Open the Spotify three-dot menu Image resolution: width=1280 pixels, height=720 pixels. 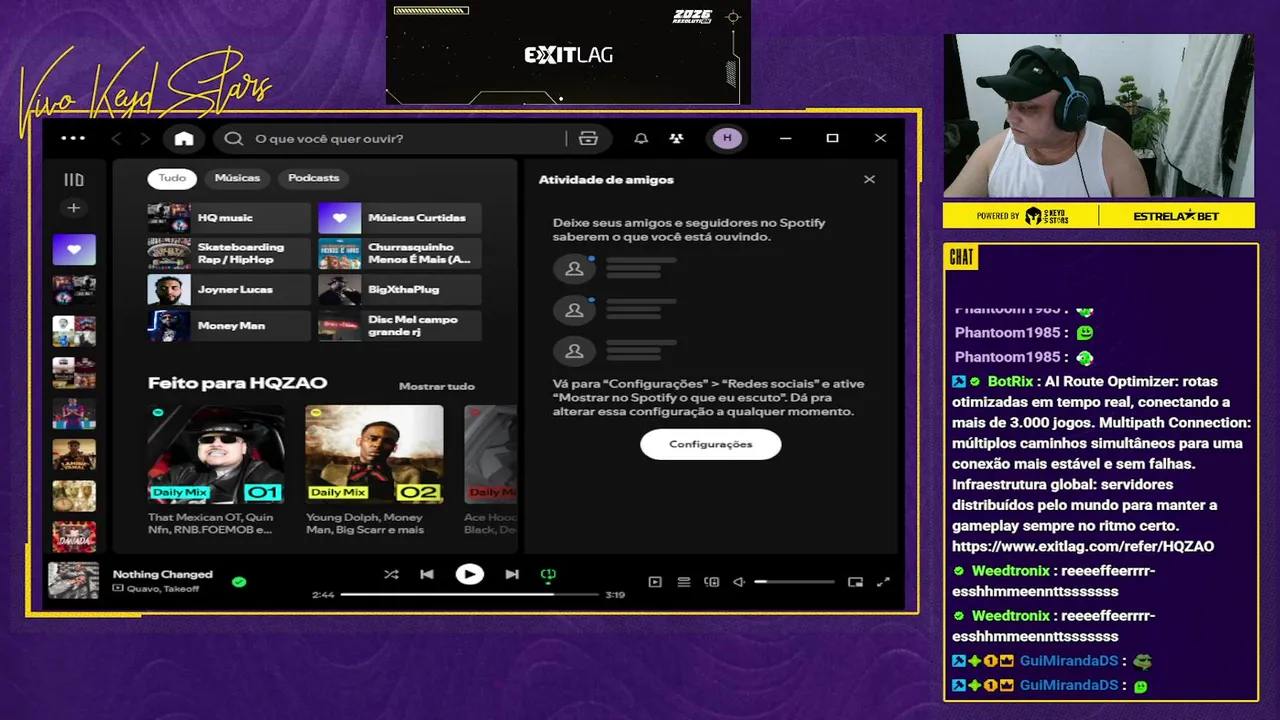73,138
